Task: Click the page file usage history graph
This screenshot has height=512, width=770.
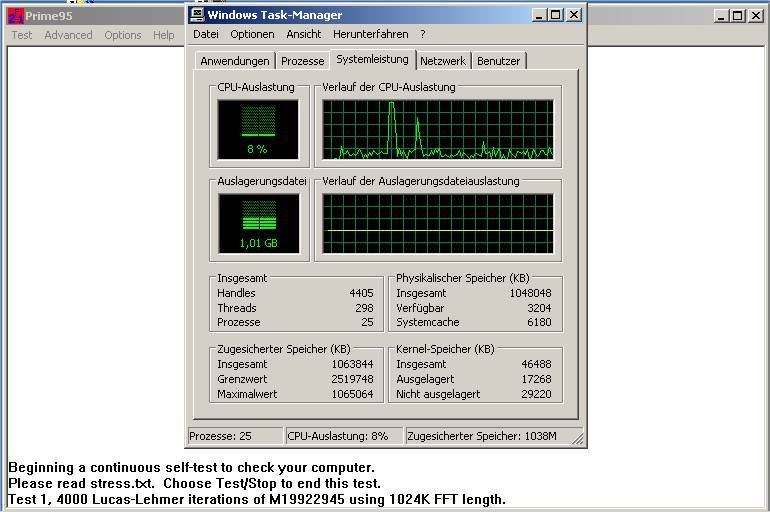Action: tap(438, 223)
